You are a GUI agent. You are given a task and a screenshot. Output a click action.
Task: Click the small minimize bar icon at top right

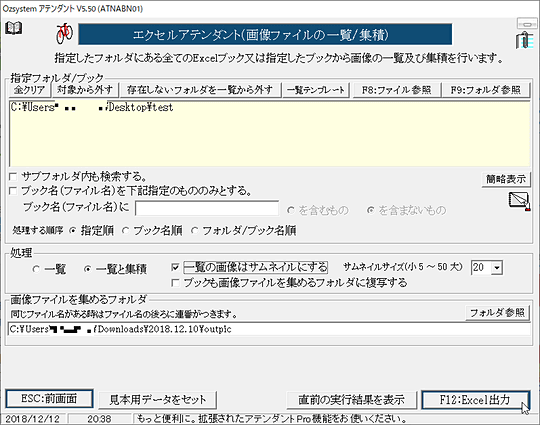coord(526,23)
